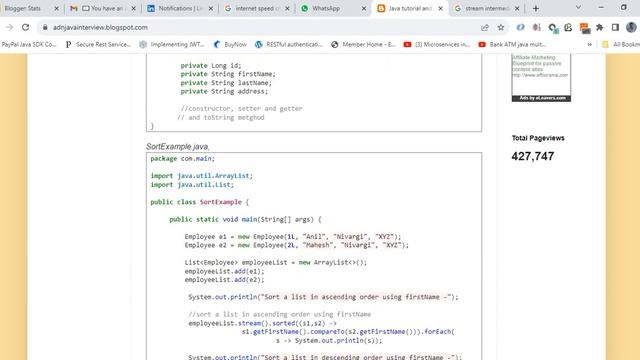640x360 pixels.
Task: Open the BuyNow bookmark
Action: coord(230,44)
